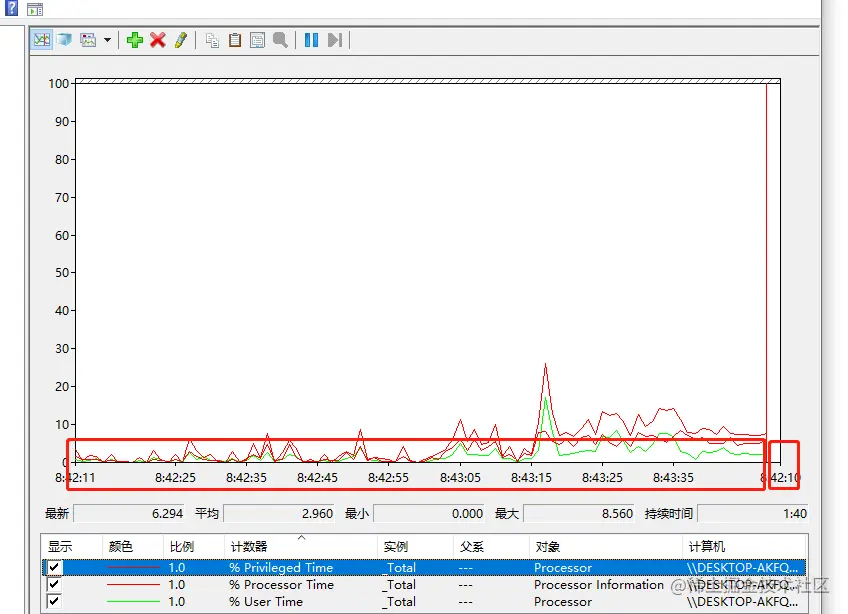Click the green color line of % User Time
The image size is (848, 614).
point(133,602)
